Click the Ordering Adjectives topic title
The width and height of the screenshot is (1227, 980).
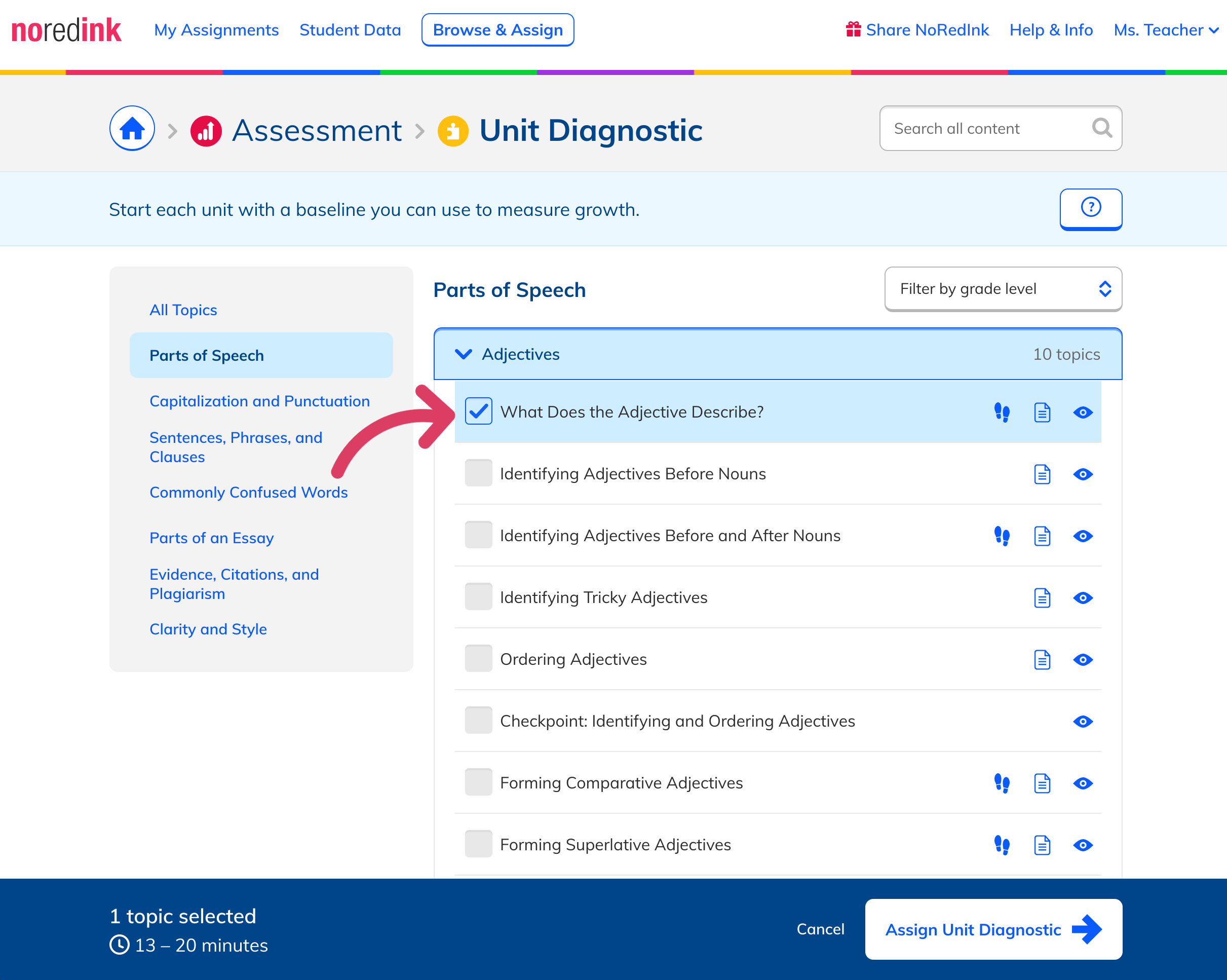573,659
